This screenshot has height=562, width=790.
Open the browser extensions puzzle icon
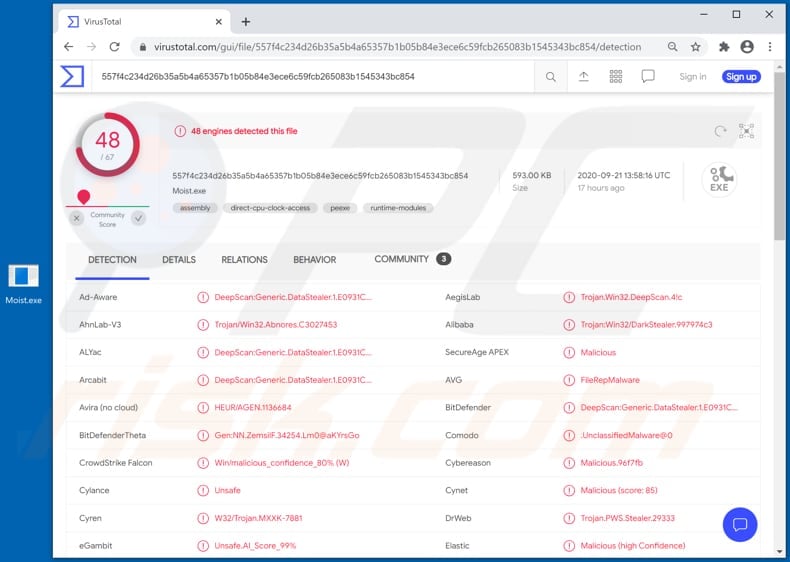[x=724, y=47]
